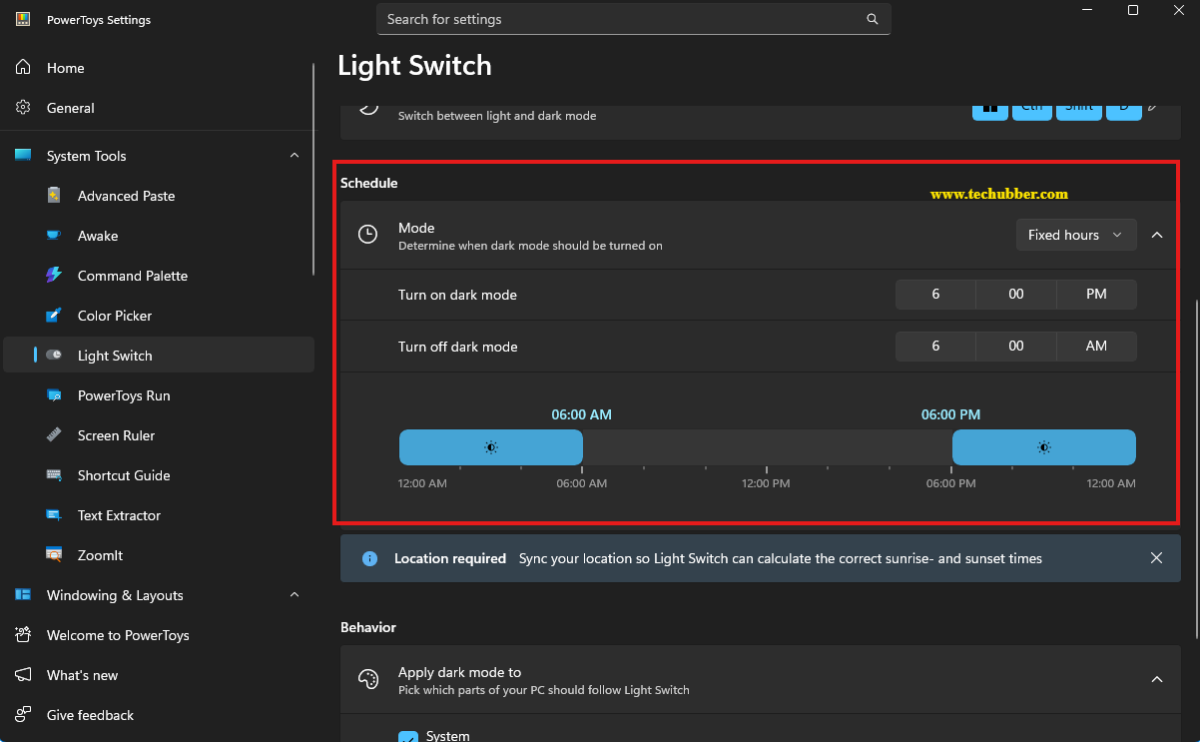Change turn off dark mode minutes
The height and width of the screenshot is (742, 1200).
pyautogui.click(x=1016, y=346)
